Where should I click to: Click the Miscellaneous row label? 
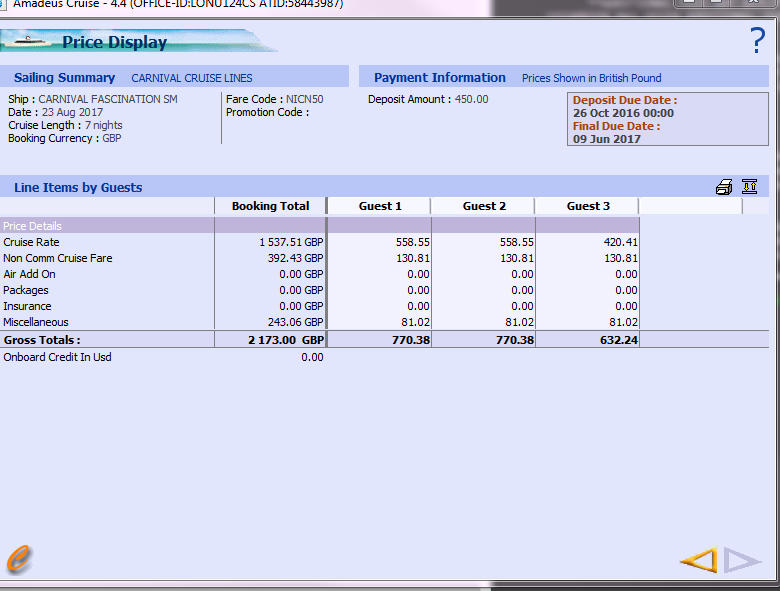[36, 322]
